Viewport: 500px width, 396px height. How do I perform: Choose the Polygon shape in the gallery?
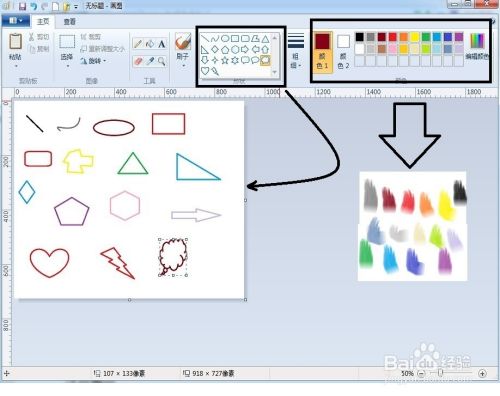coord(255,39)
